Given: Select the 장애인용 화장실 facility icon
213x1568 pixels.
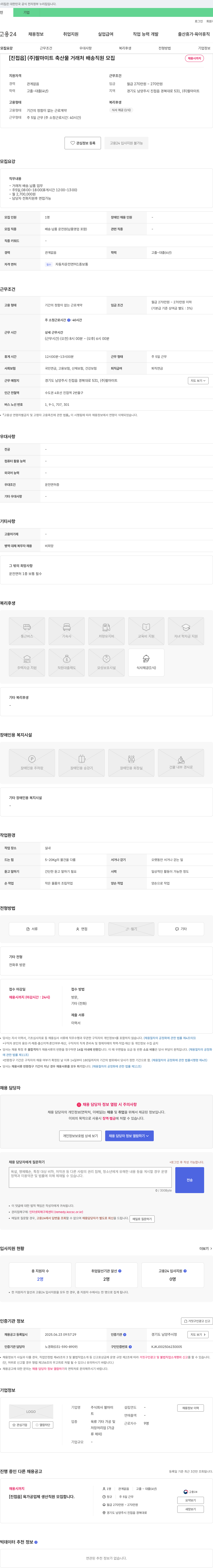Looking at the screenshot, I should coord(131,763).
